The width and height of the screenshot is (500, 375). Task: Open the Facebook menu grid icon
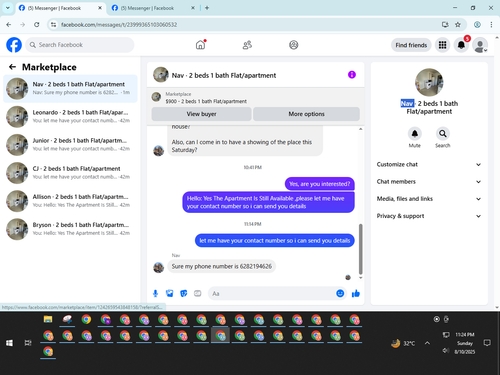click(442, 45)
